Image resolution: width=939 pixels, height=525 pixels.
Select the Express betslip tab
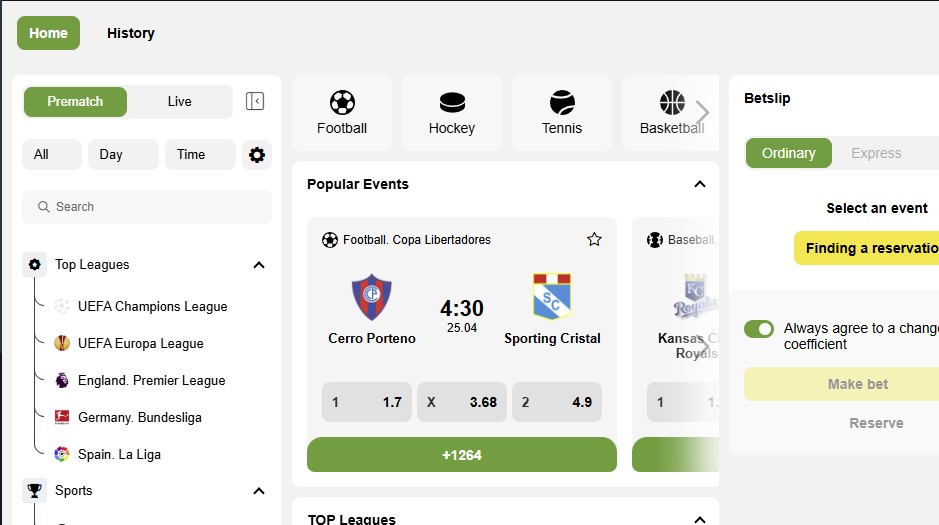pos(876,153)
